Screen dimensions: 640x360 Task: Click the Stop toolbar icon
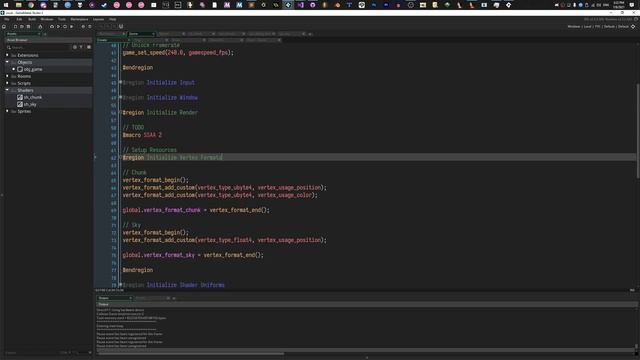click(65, 27)
